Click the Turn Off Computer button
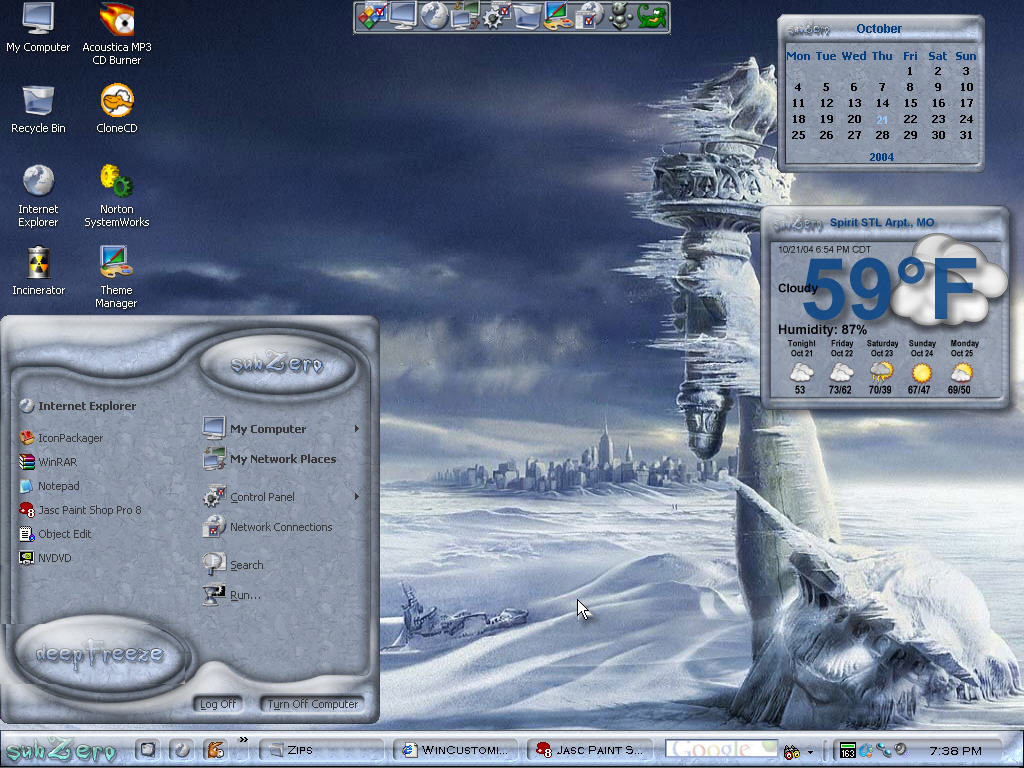Screen dimensions: 1024x768 coord(312,704)
